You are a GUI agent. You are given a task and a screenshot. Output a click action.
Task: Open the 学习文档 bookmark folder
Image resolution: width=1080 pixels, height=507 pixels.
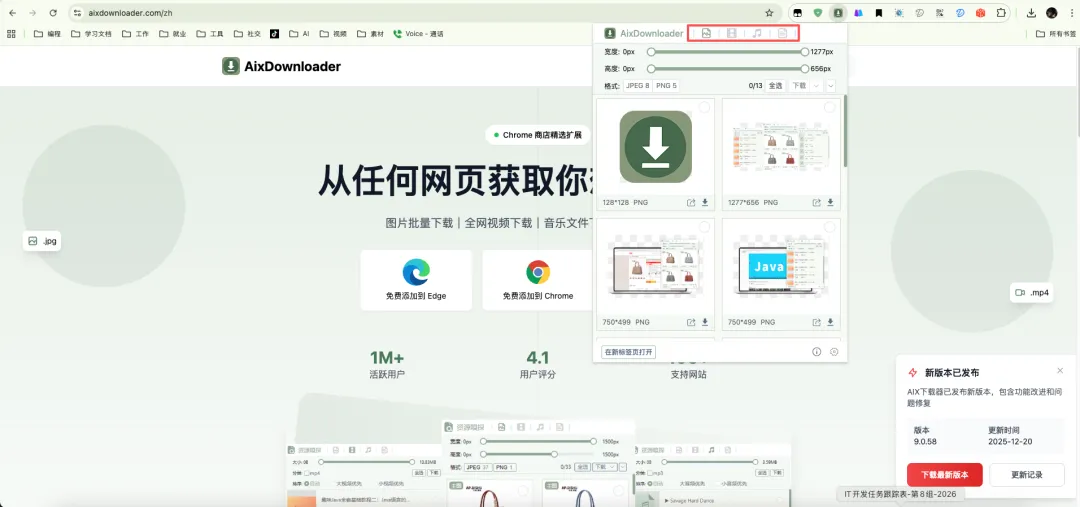[x=91, y=33]
